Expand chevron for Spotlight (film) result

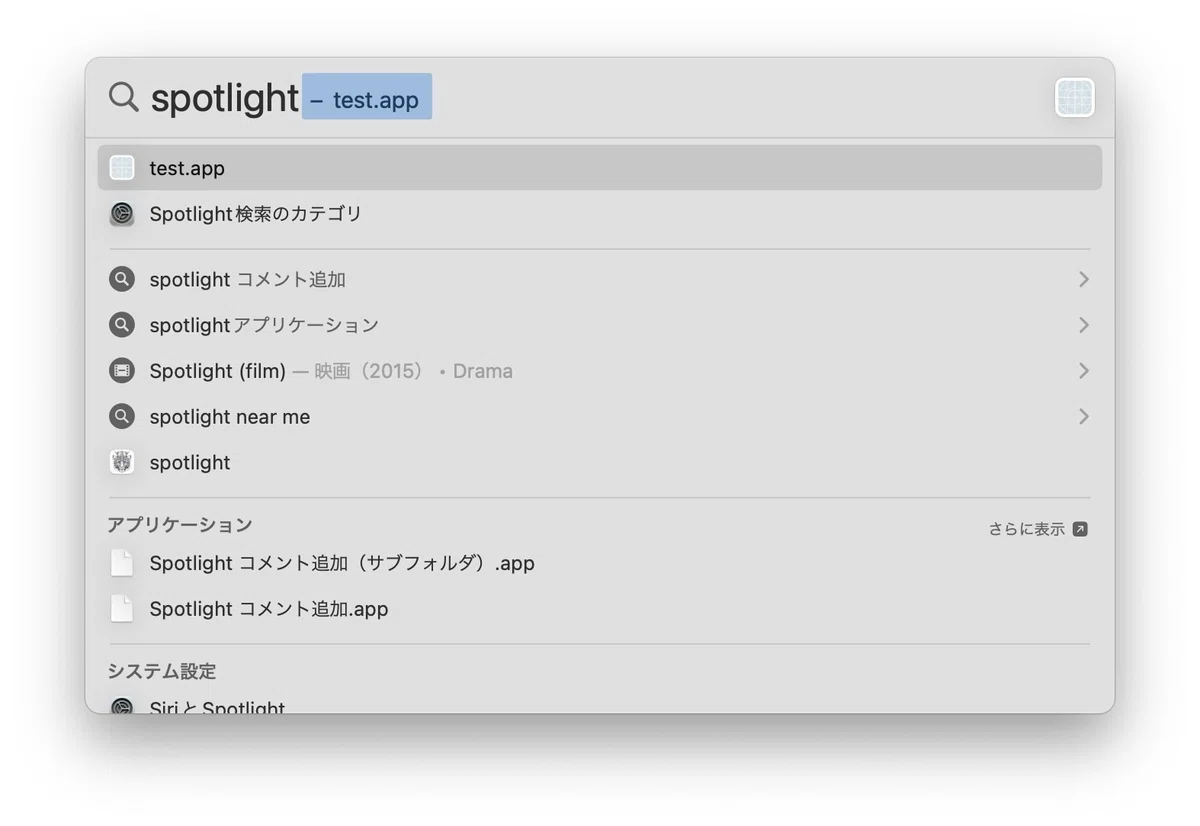(x=1083, y=371)
